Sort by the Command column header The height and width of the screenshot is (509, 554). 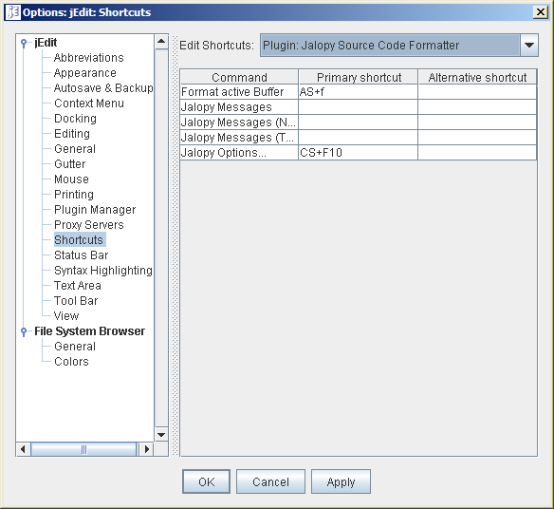[x=239, y=77]
